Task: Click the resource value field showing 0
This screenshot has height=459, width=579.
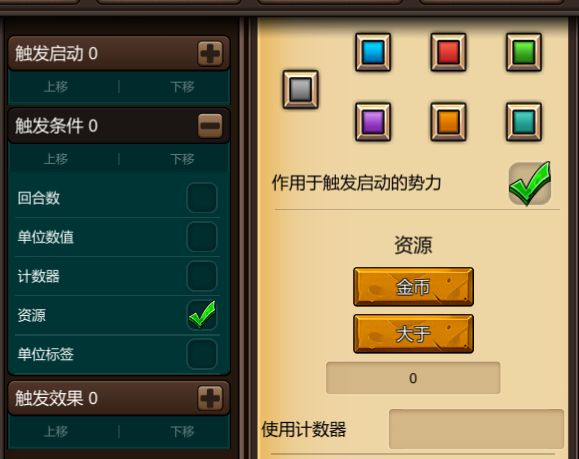Action: point(413,378)
